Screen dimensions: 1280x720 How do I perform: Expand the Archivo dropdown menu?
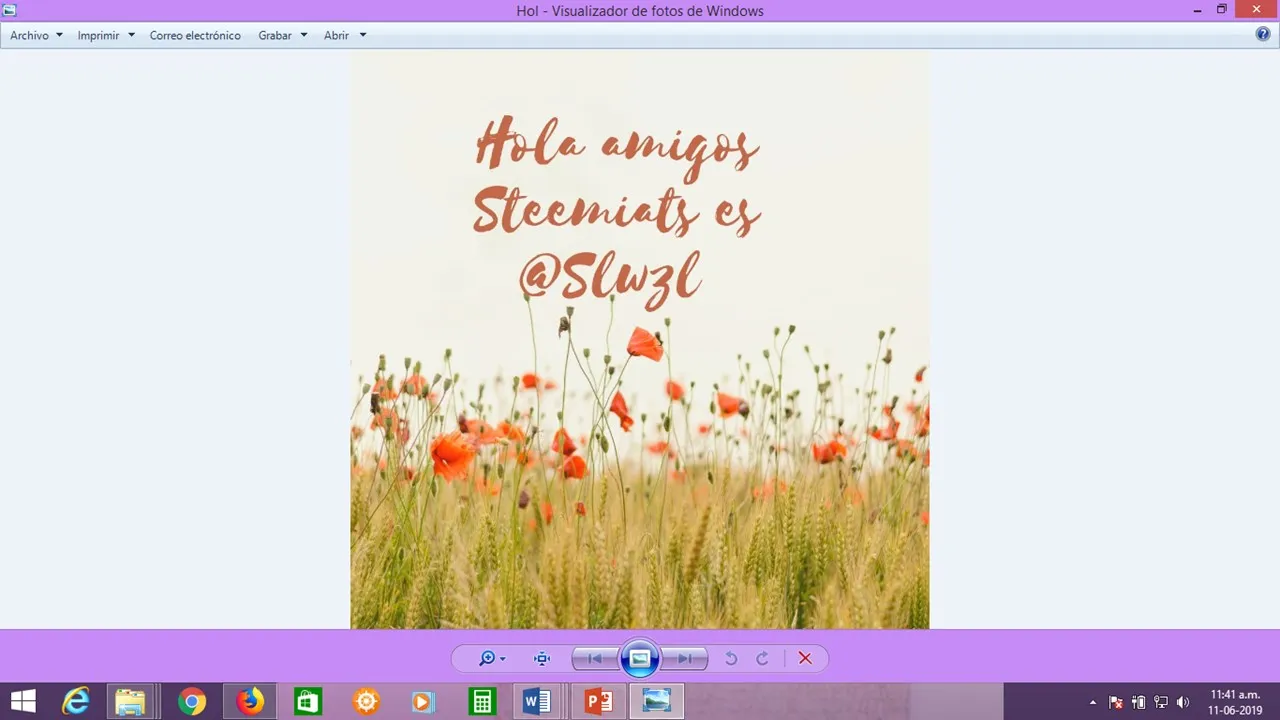pos(36,35)
